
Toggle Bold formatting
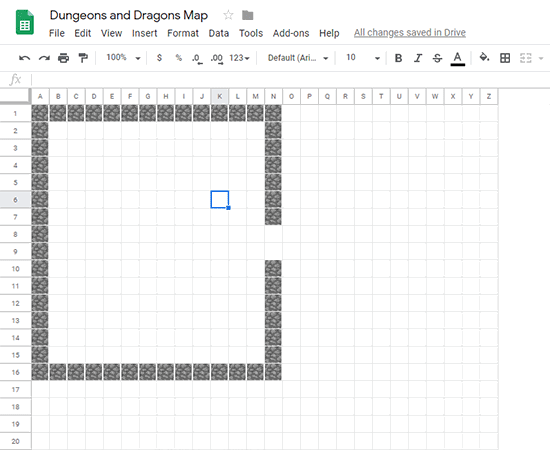(398, 58)
